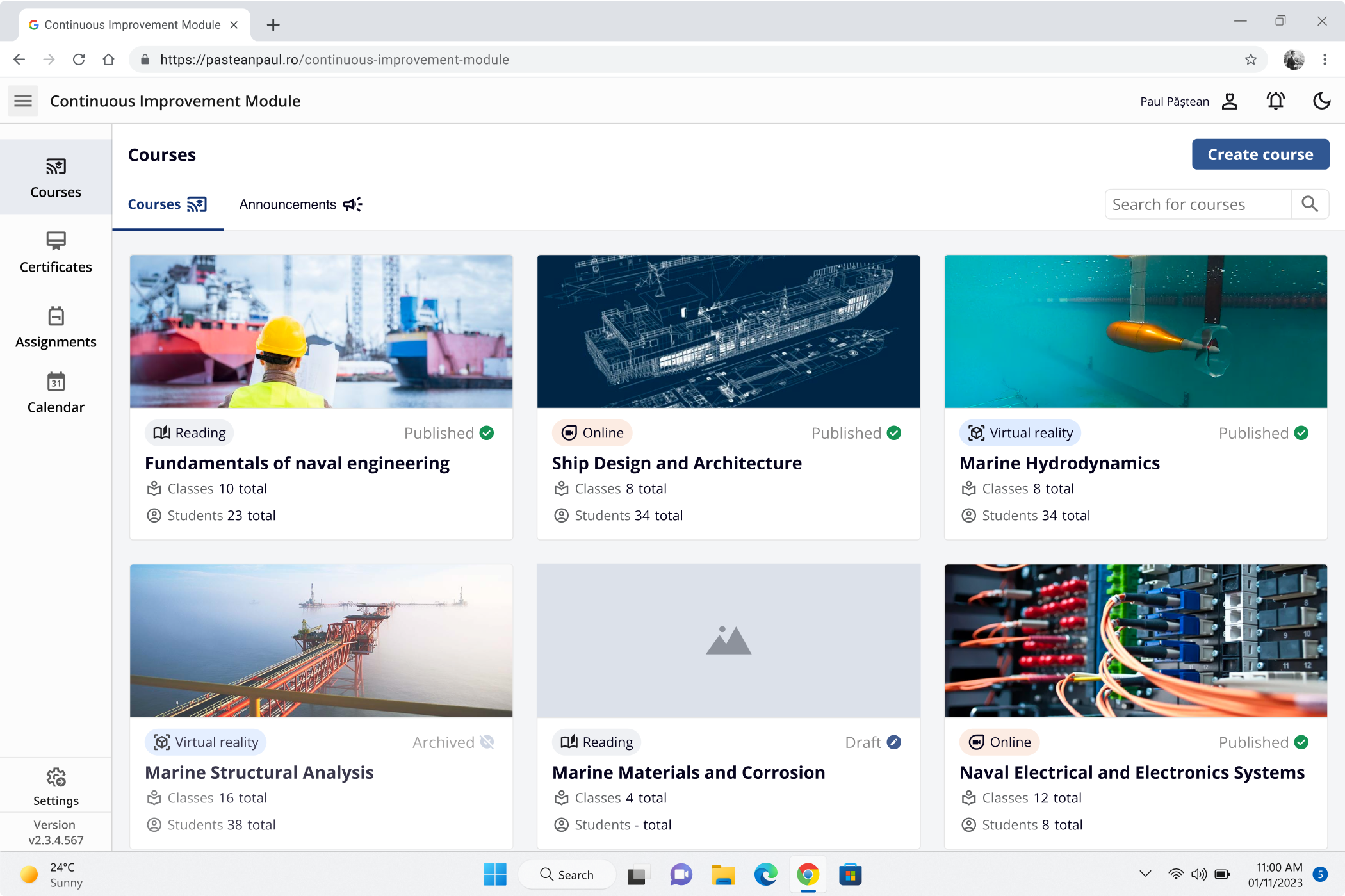Screen dimensions: 1345x896
Task: Click the Archived status icon
Action: coord(487,742)
